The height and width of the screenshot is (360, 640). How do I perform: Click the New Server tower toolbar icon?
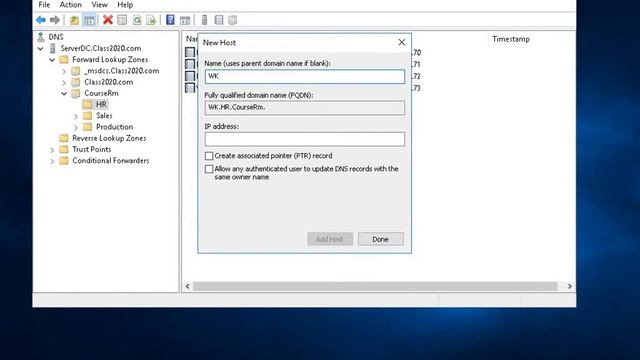pos(204,20)
